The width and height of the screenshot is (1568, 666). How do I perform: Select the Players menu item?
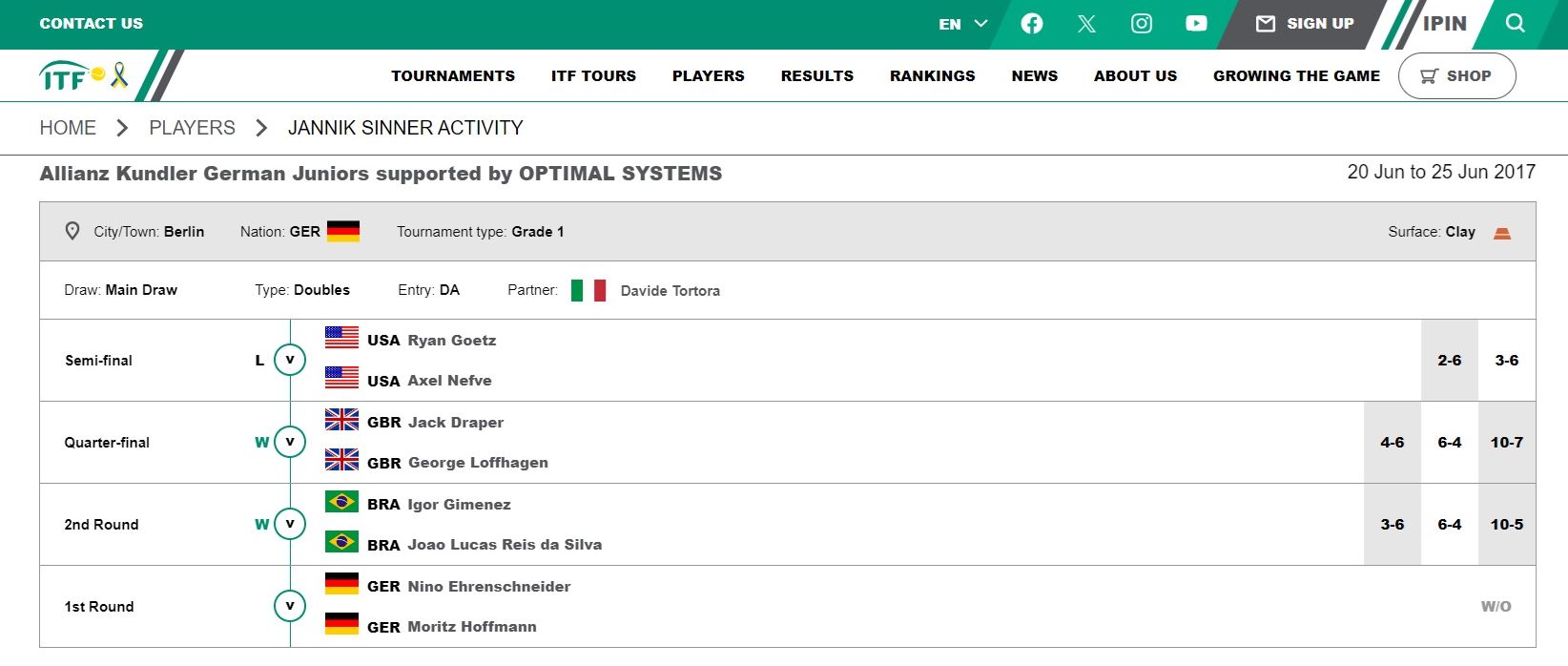(708, 76)
